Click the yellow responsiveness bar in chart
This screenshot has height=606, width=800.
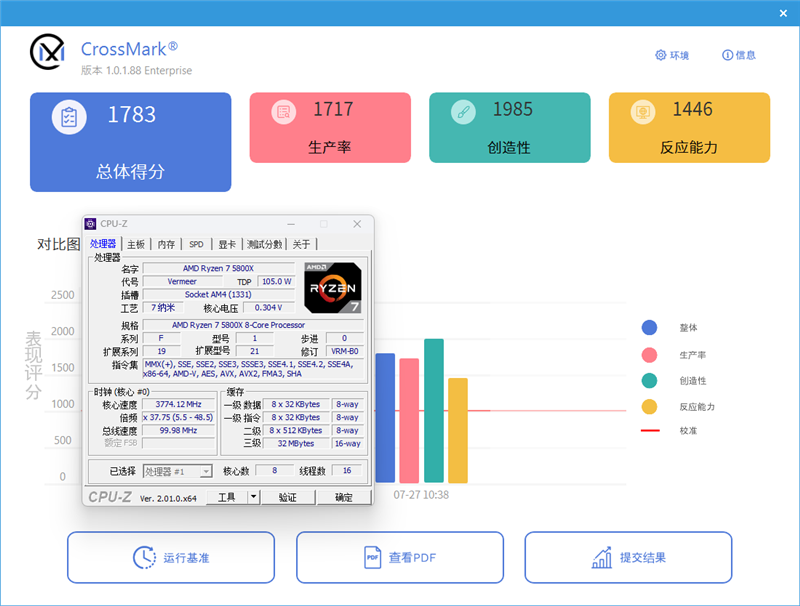pyautogui.click(x=458, y=430)
